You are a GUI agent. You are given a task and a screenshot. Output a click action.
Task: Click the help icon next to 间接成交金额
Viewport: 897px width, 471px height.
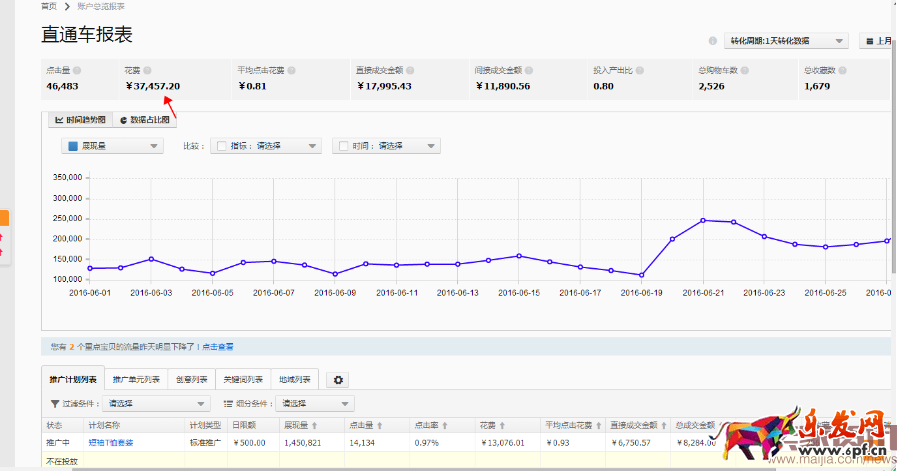coord(529,70)
